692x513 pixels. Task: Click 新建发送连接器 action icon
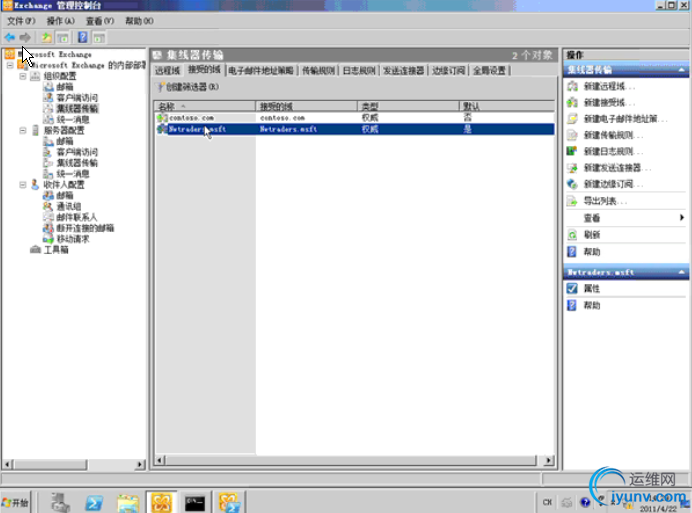tap(572, 168)
